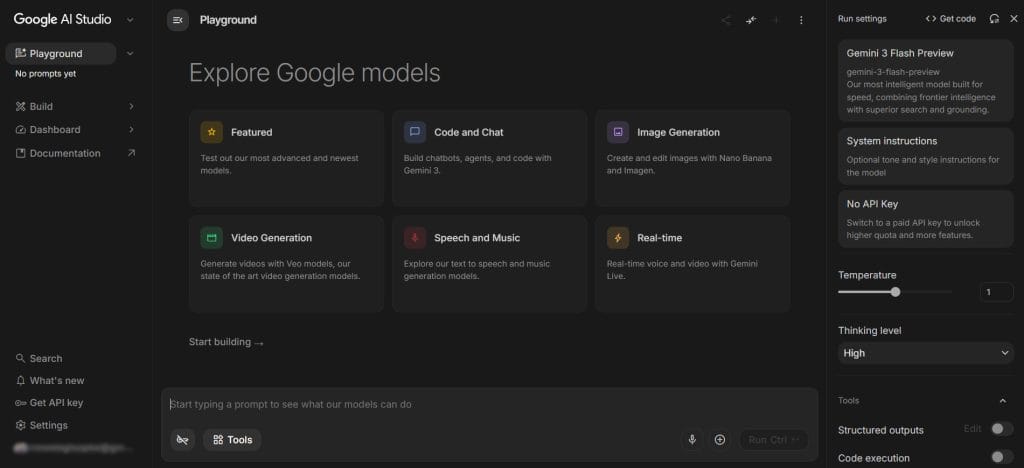1024x468 pixels.
Task: Click the reset run settings icon
Action: click(x=994, y=19)
